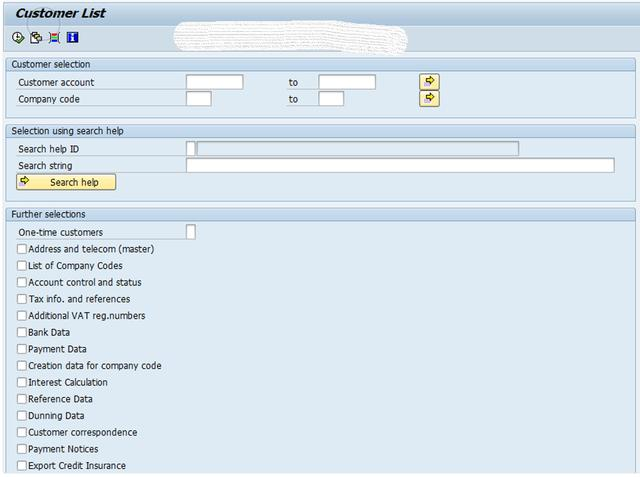The width and height of the screenshot is (640, 477).
Task: Check the Reference Data checkbox
Action: (x=22, y=399)
